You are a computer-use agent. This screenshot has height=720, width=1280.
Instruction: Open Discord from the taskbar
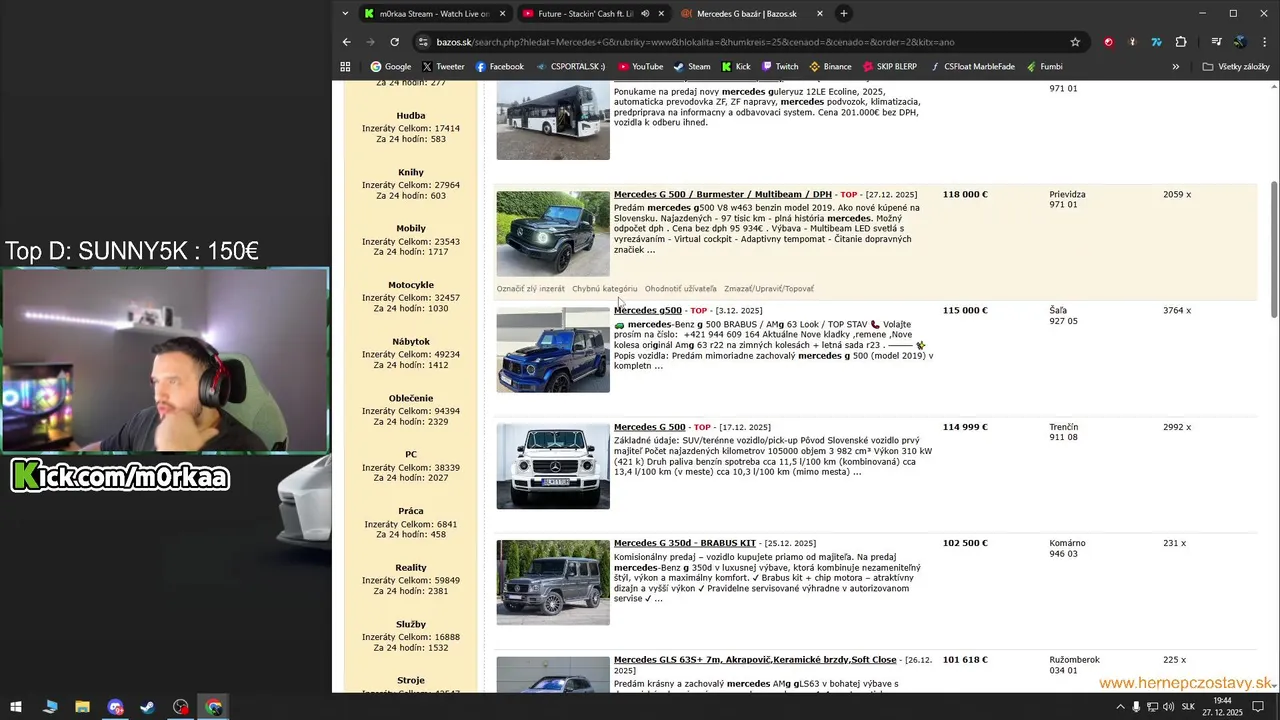coord(116,707)
